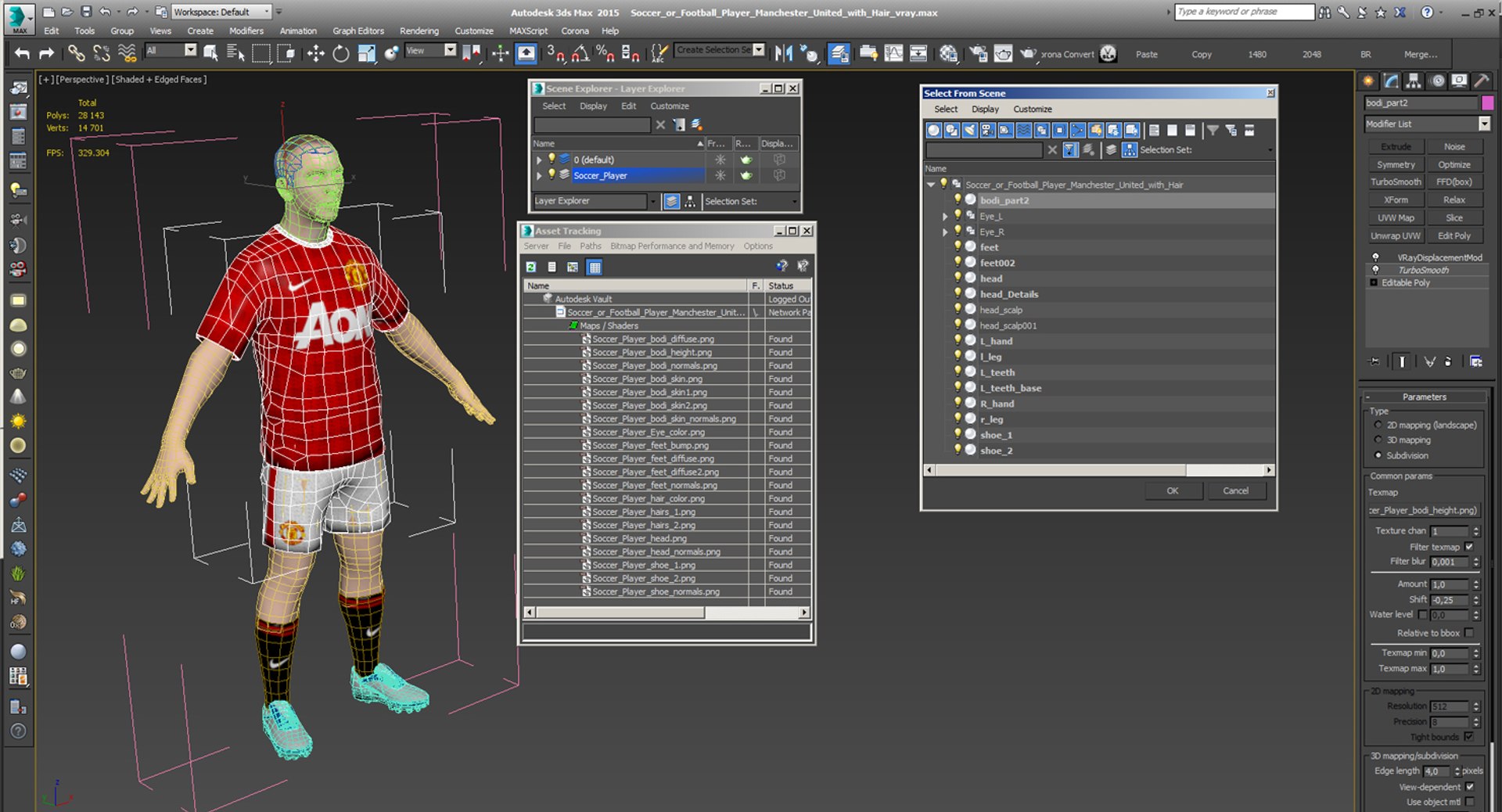This screenshot has width=1502, height=812.
Task: Open the Rendered Frame Window icon
Action: (1003, 53)
